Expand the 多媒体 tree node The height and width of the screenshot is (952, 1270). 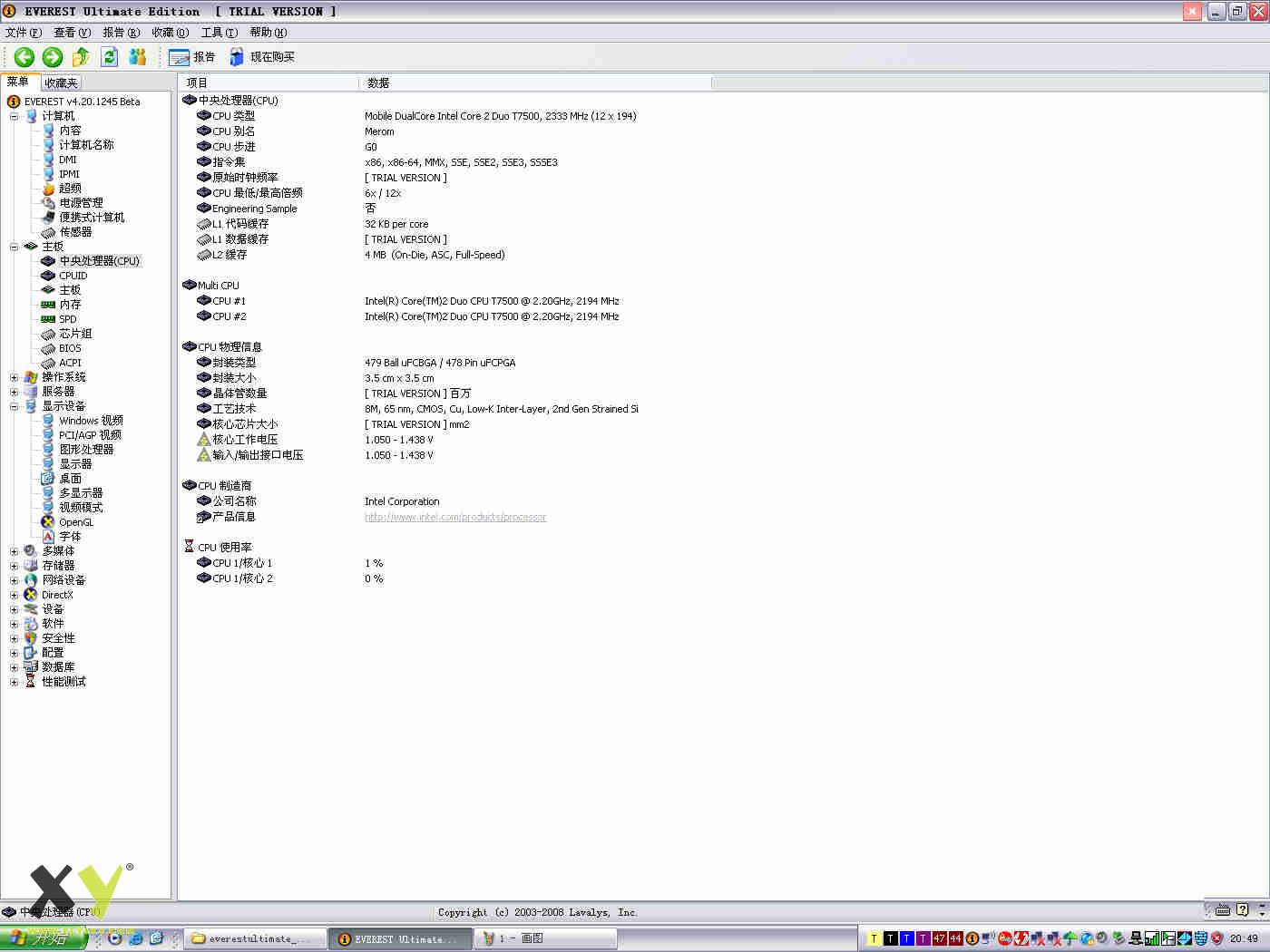click(x=14, y=551)
